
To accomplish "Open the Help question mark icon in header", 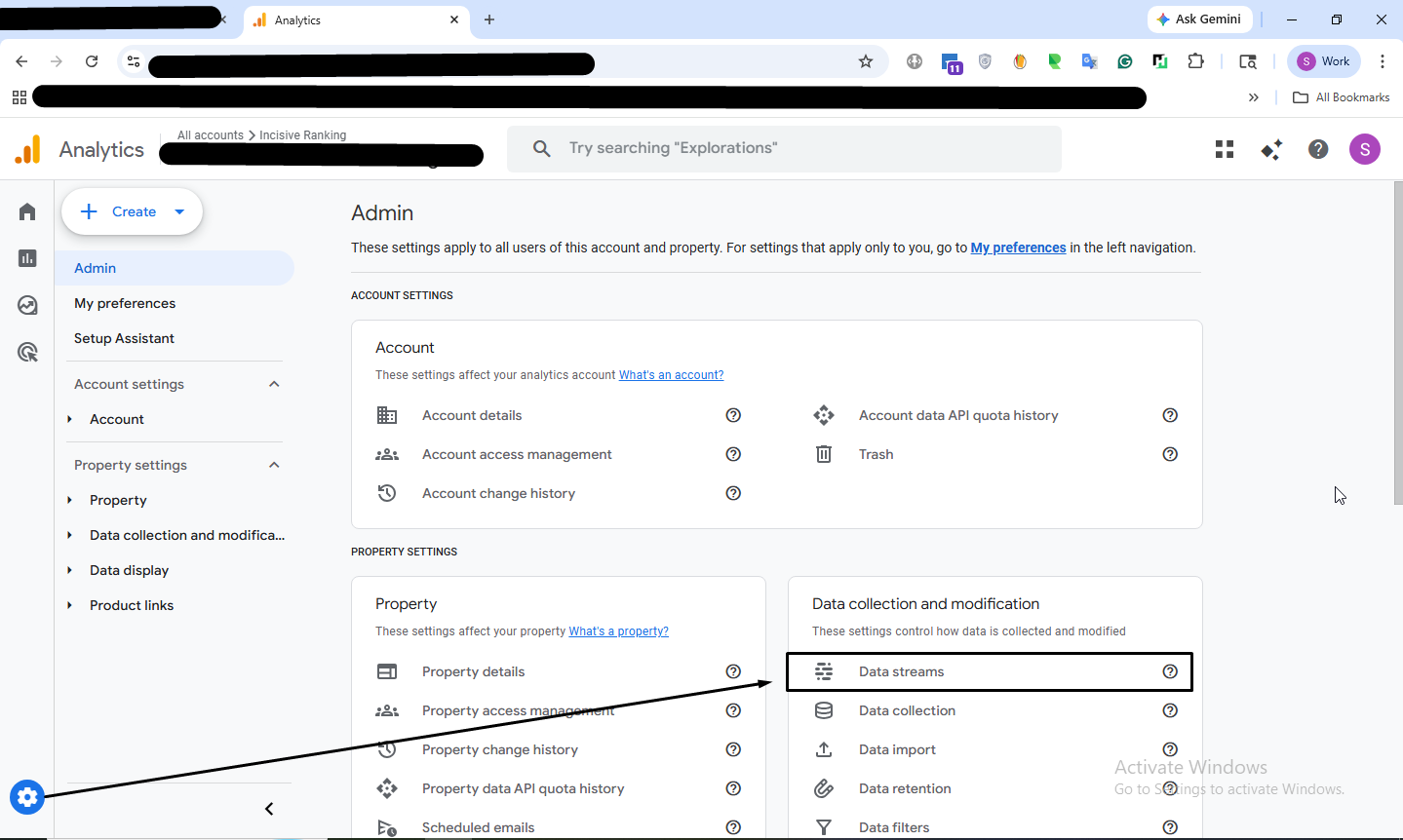I will (x=1318, y=149).
